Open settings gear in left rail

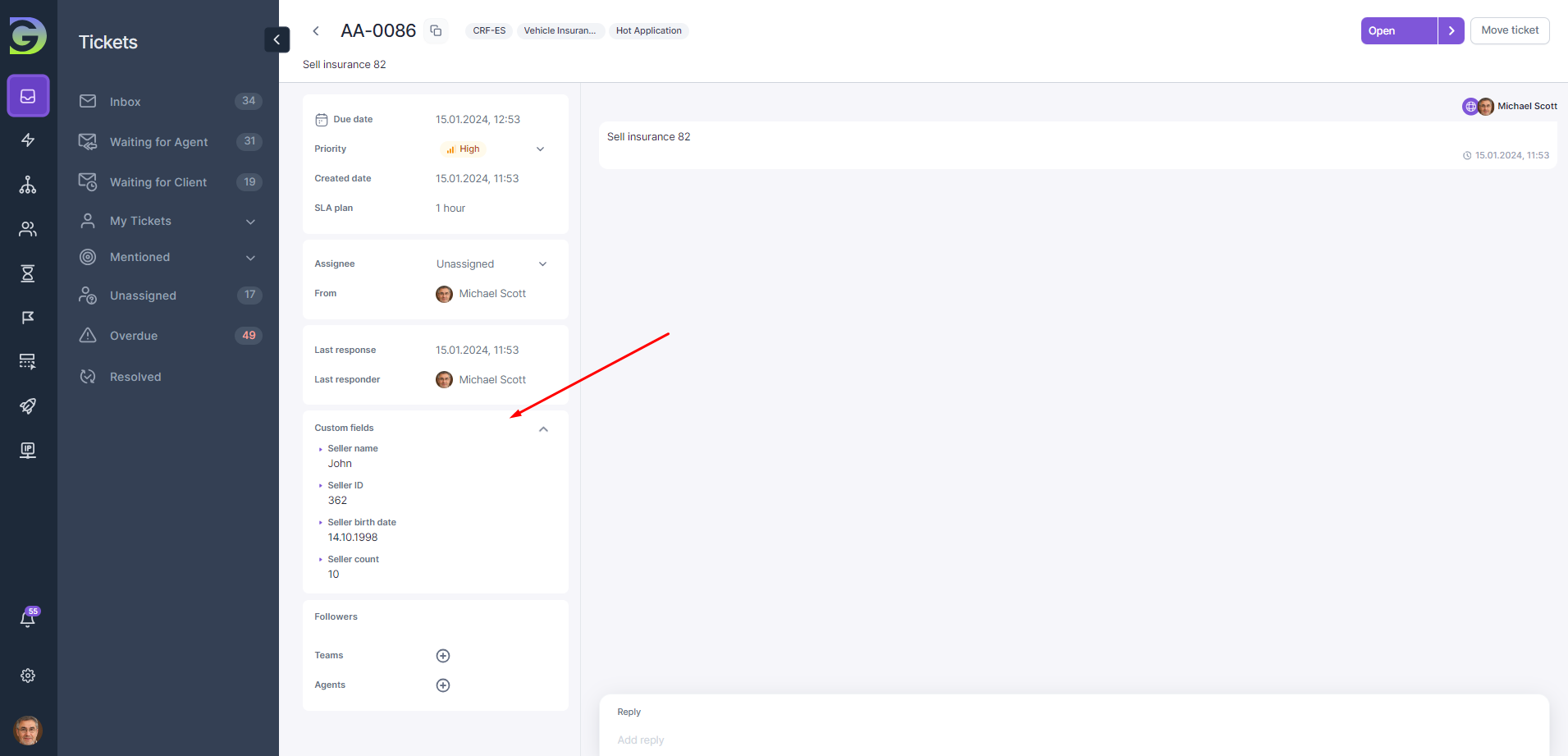pos(28,676)
